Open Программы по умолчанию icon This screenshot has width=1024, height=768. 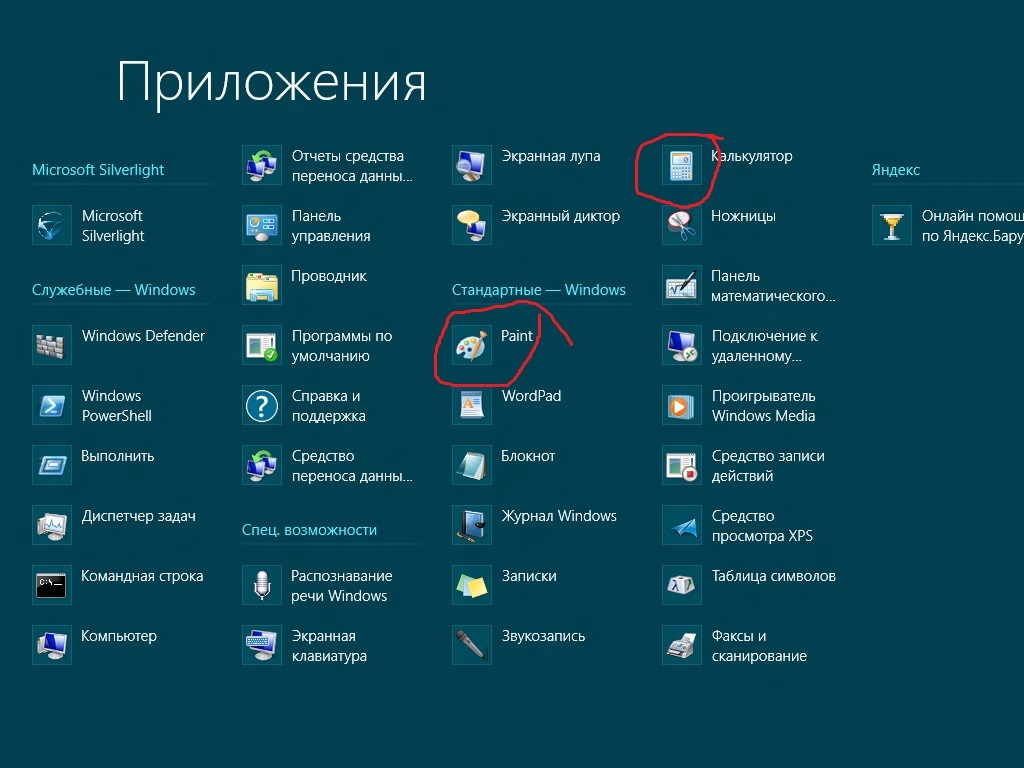click(262, 345)
